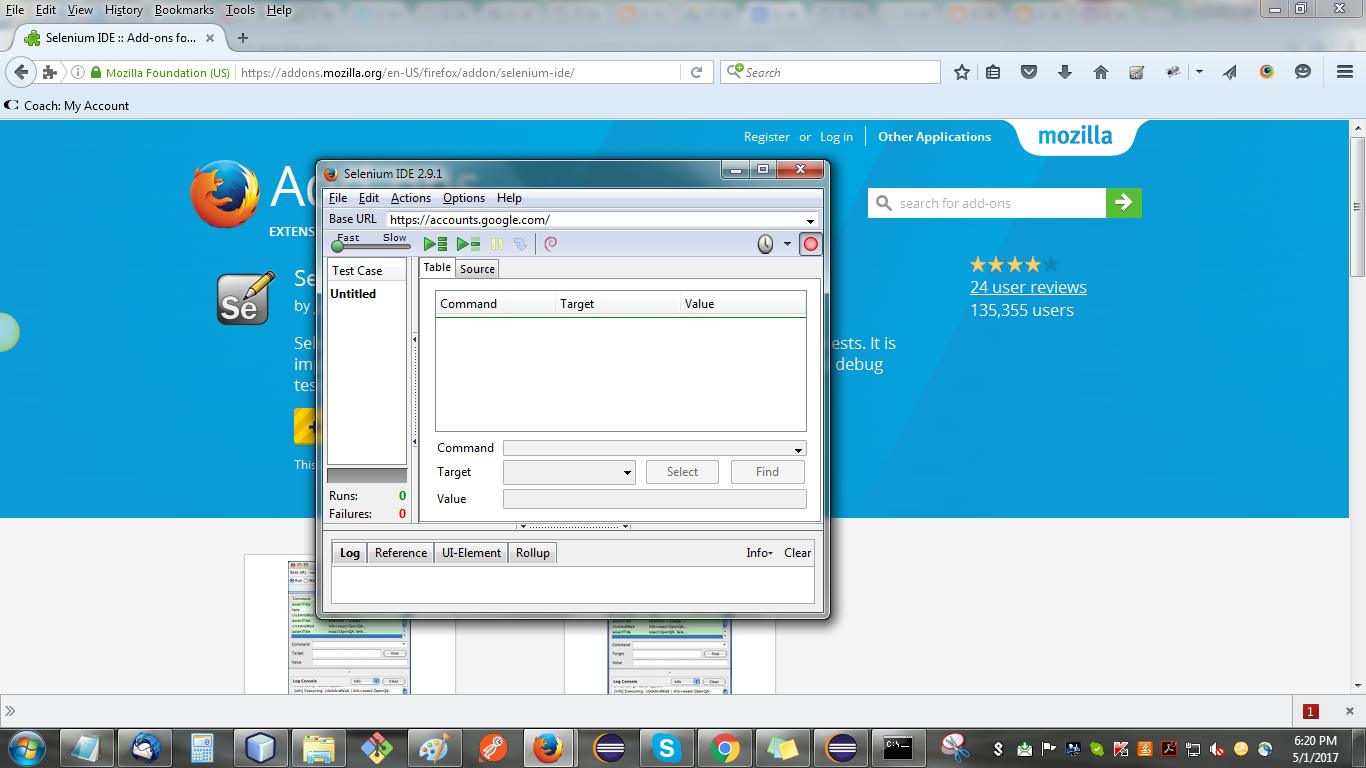Click the Target column header
Screen dimensions: 1366x768
(x=618, y=304)
